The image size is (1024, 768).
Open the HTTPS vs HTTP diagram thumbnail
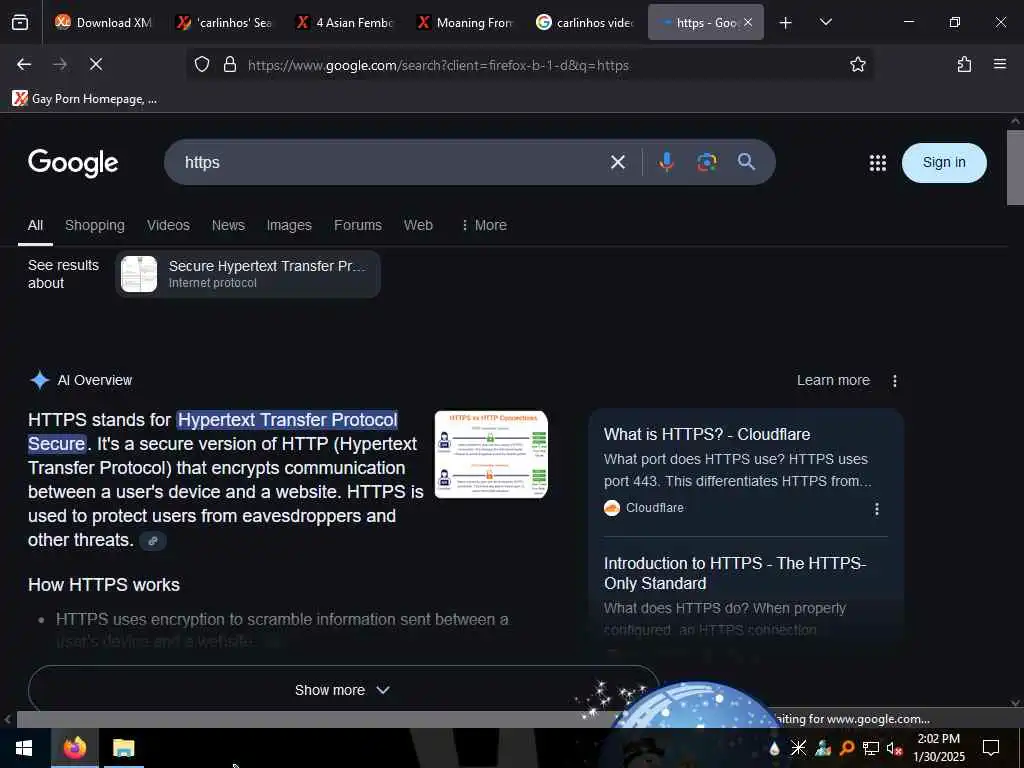click(491, 455)
